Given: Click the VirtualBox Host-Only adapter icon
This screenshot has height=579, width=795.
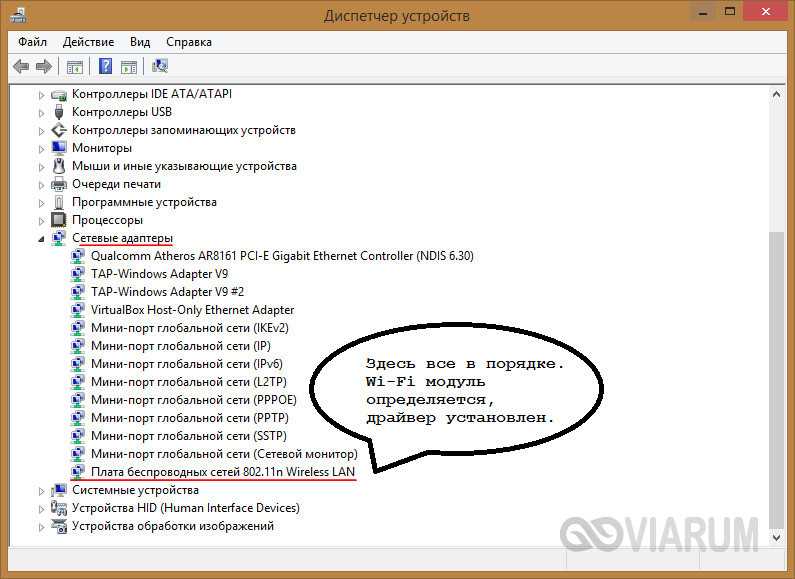Looking at the screenshot, I should pos(78,310).
